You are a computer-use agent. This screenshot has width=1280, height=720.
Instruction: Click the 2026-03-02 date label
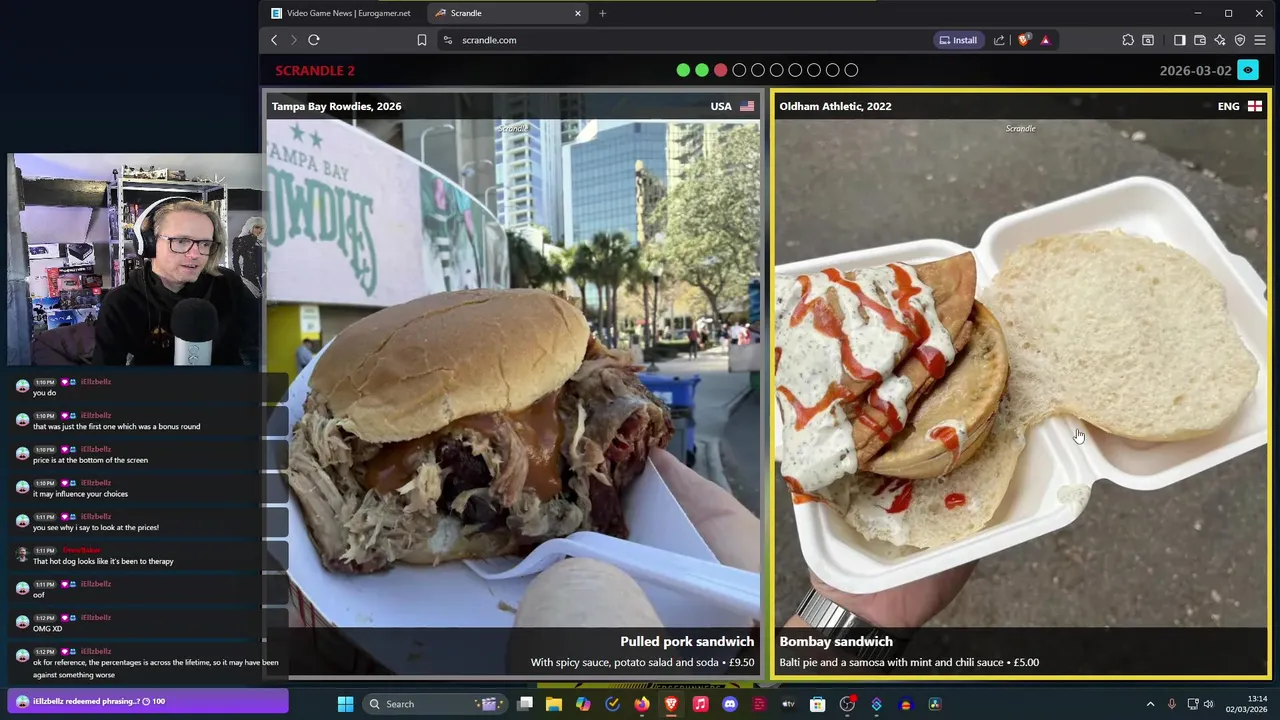1195,70
